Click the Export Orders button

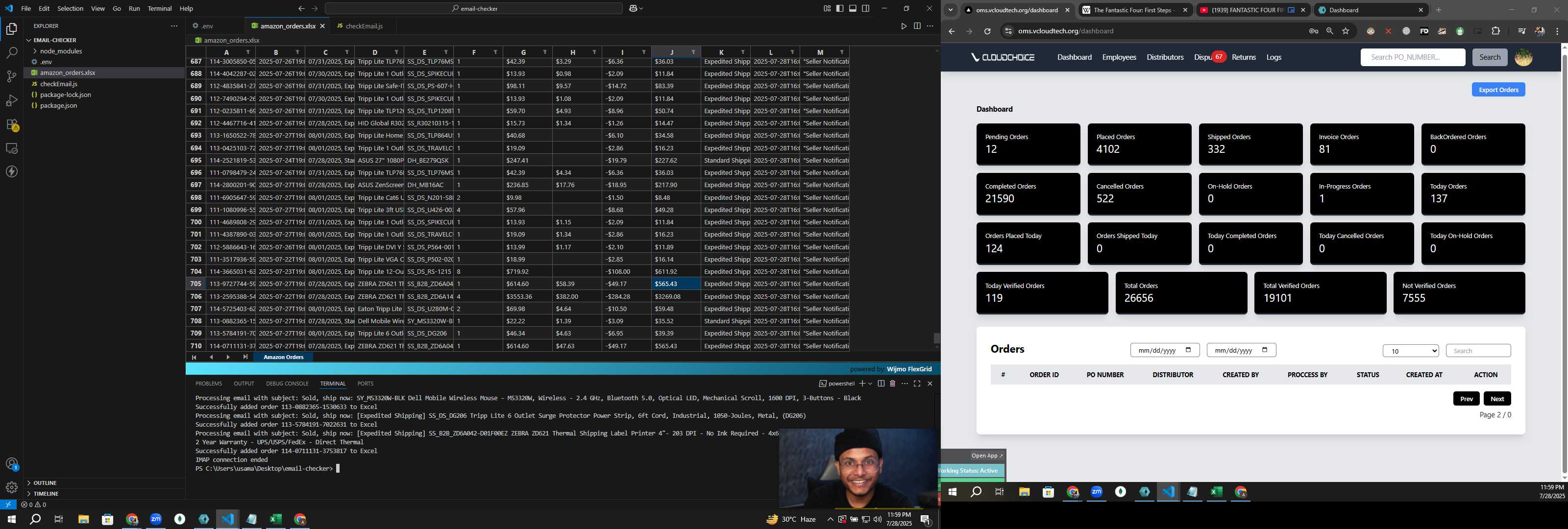[1498, 90]
